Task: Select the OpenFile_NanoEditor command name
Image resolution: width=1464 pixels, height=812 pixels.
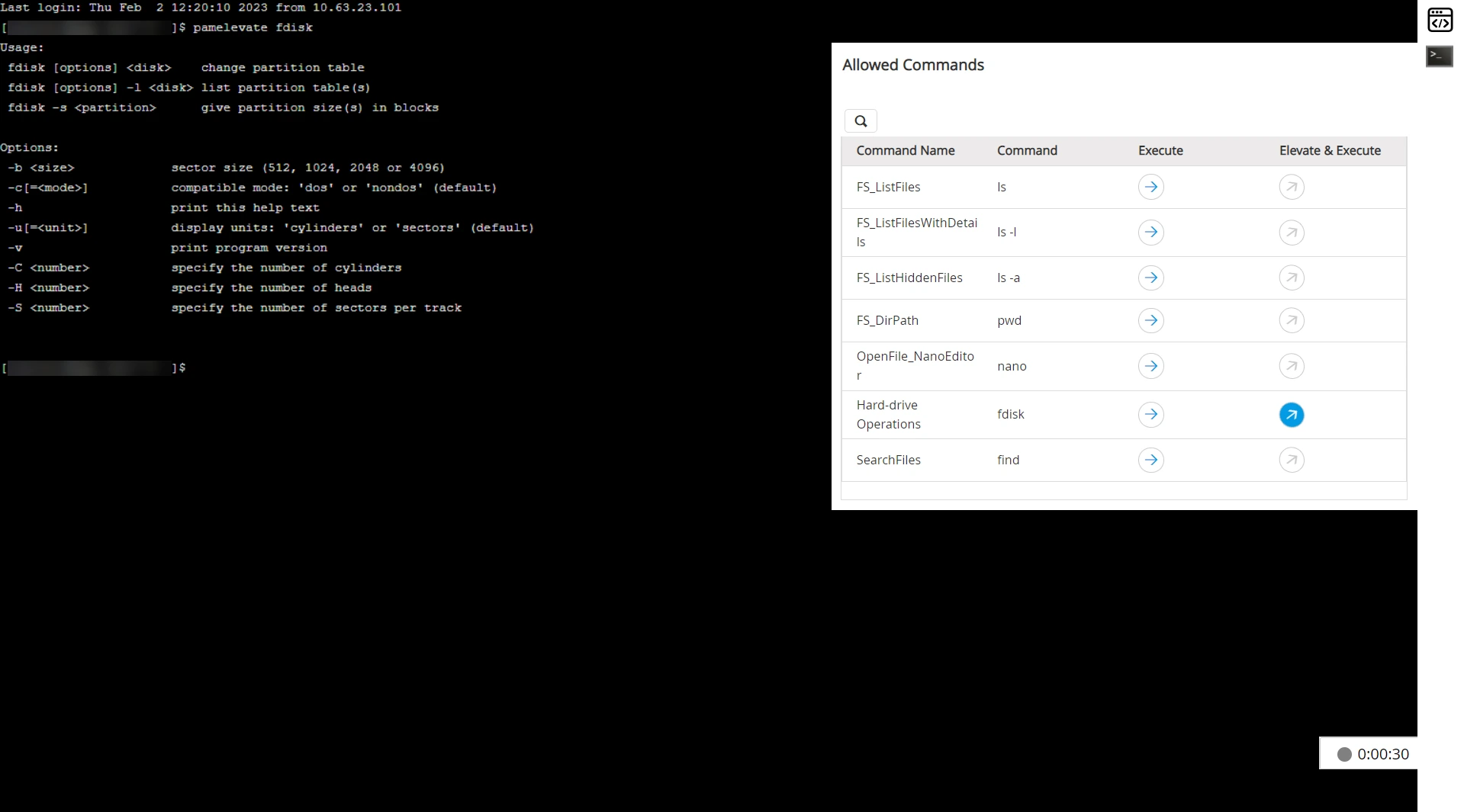Action: pos(915,366)
